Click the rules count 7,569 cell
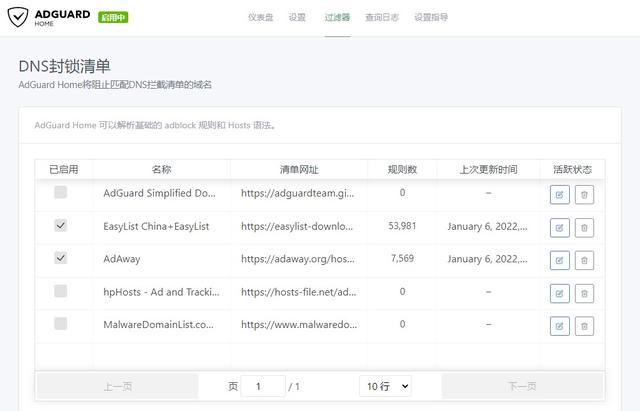This screenshot has width=640, height=411. [402, 258]
